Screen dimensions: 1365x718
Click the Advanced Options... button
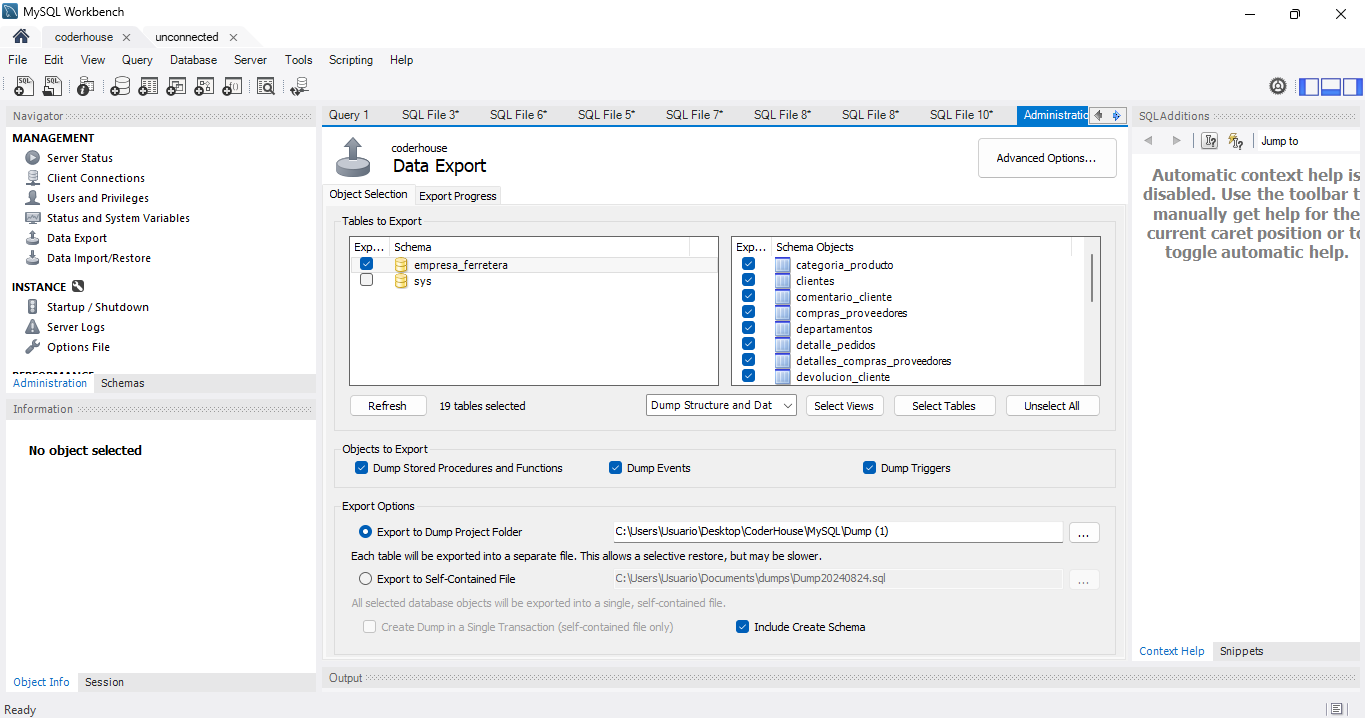pyautogui.click(x=1047, y=158)
